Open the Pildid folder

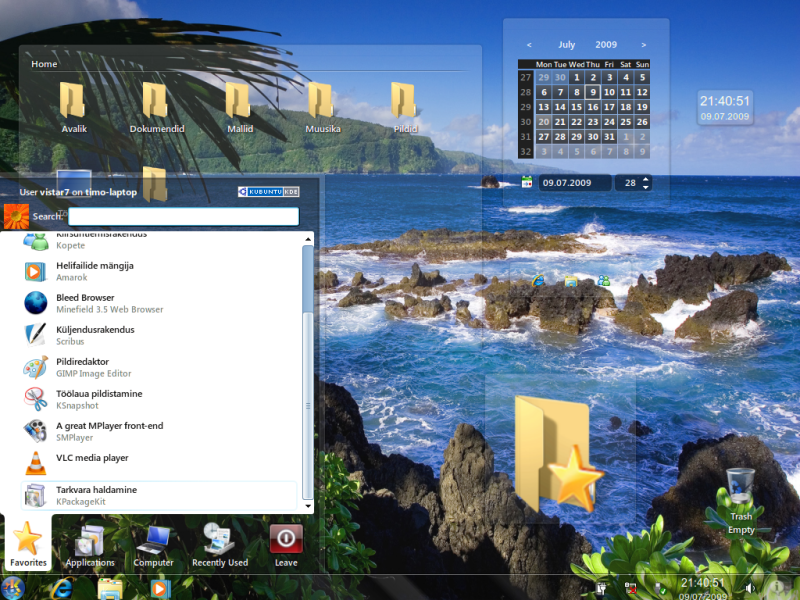(405, 108)
